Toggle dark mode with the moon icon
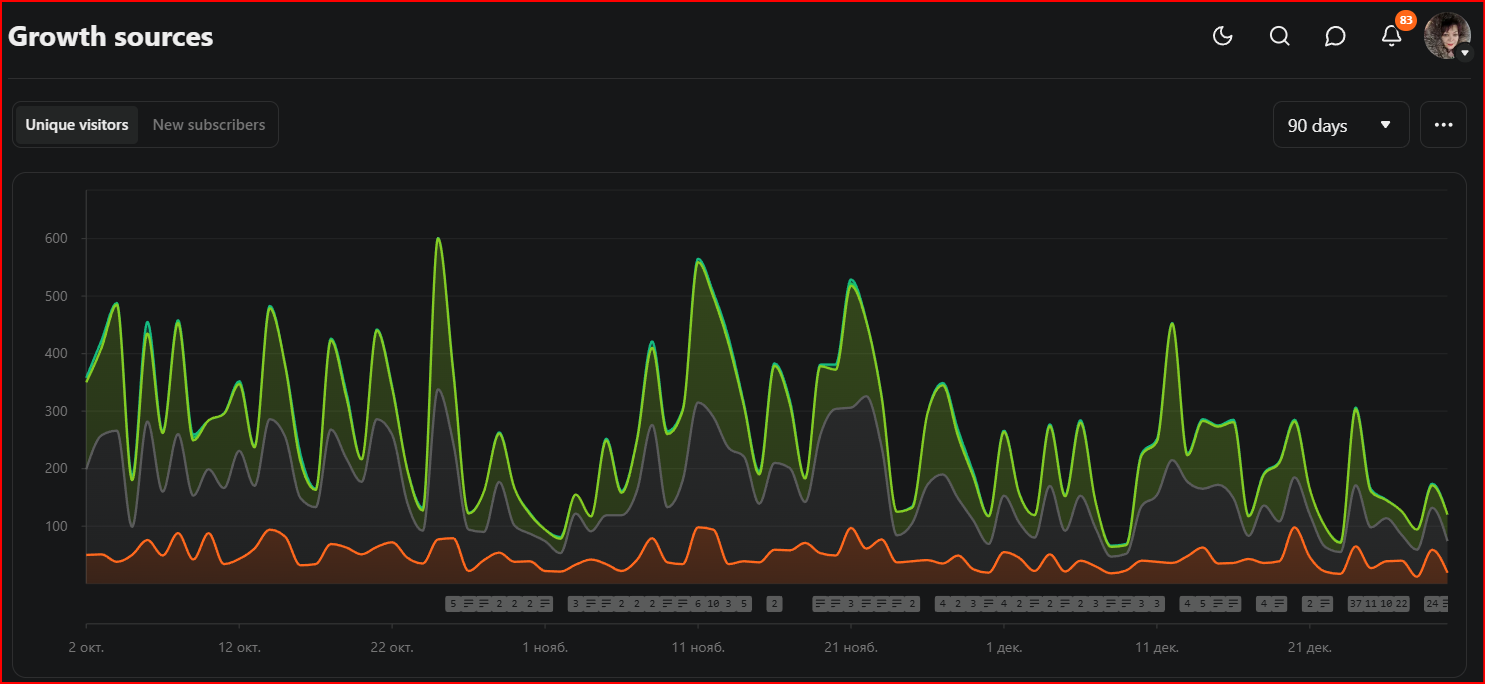 pos(1222,36)
